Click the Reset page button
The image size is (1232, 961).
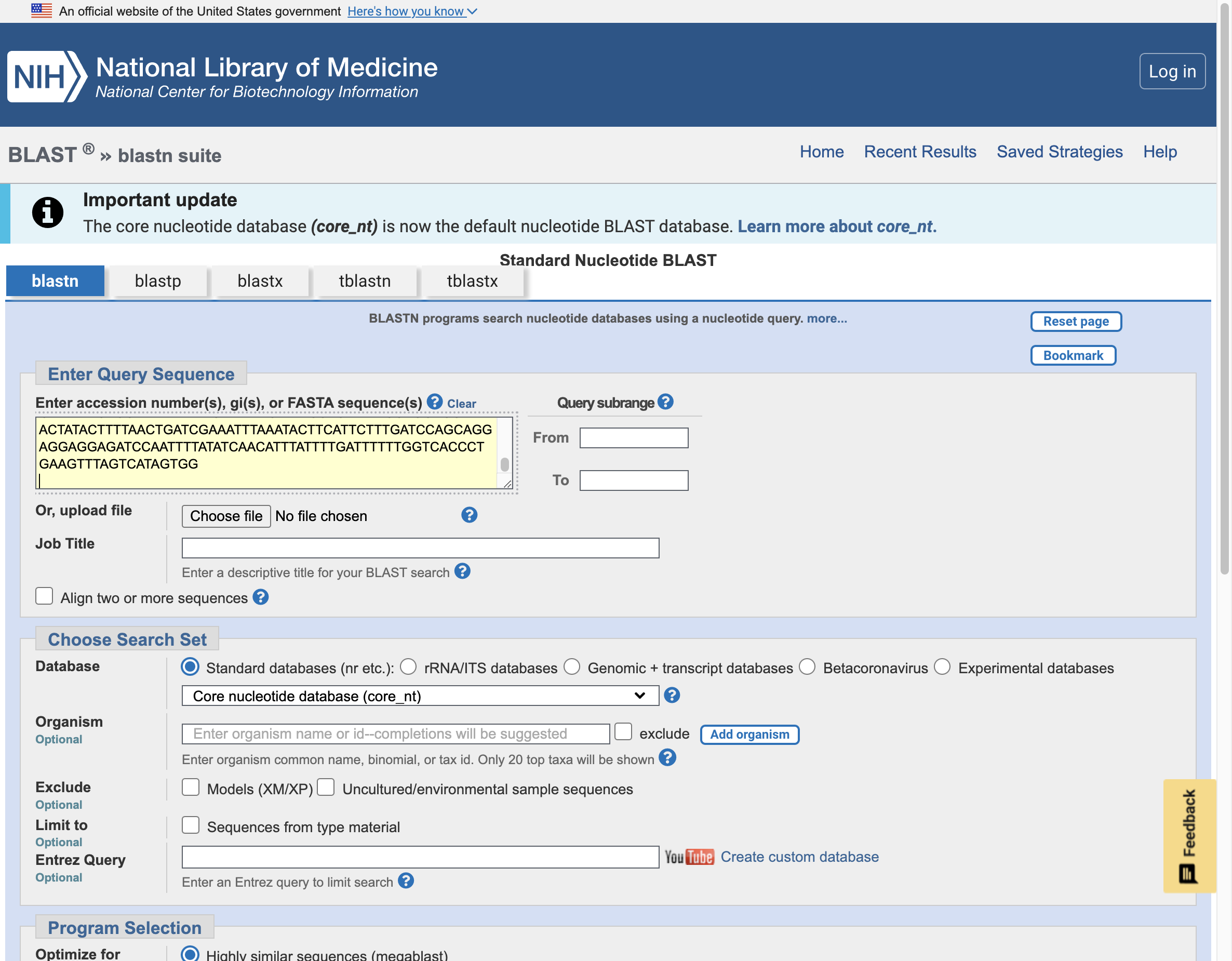coord(1076,322)
